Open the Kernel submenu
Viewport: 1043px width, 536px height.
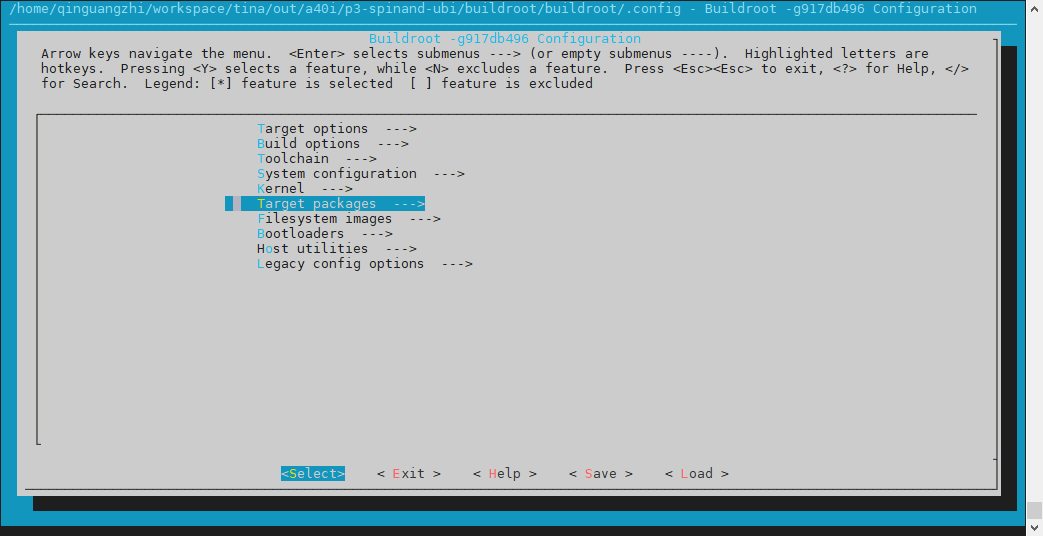tap(305, 188)
